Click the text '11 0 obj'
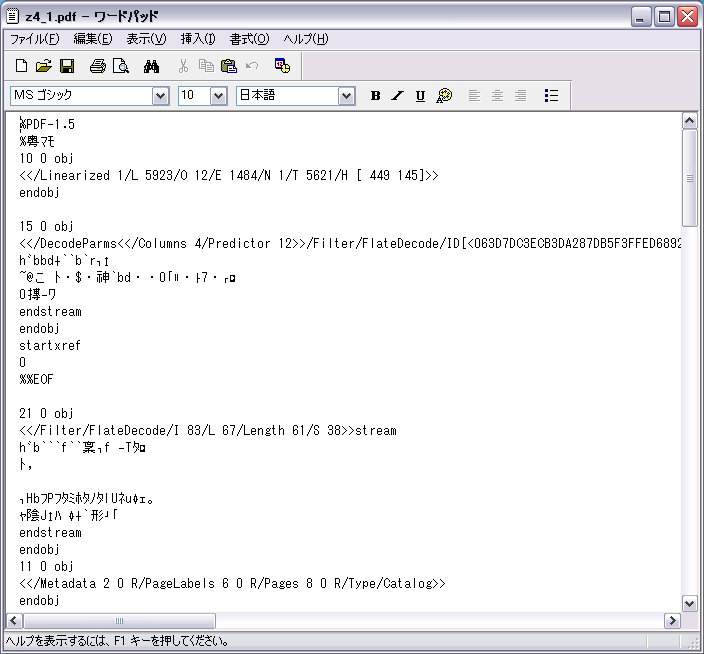Viewport: 704px width, 654px height. tap(46, 566)
